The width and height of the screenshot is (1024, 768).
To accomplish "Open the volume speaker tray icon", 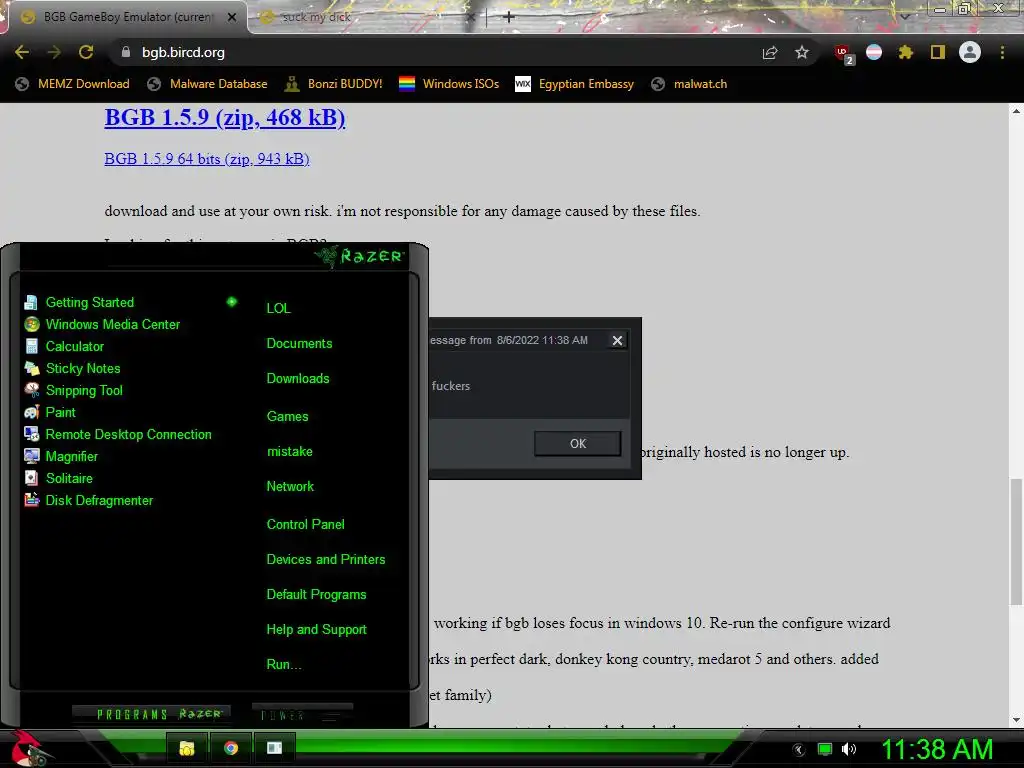I will (848, 749).
